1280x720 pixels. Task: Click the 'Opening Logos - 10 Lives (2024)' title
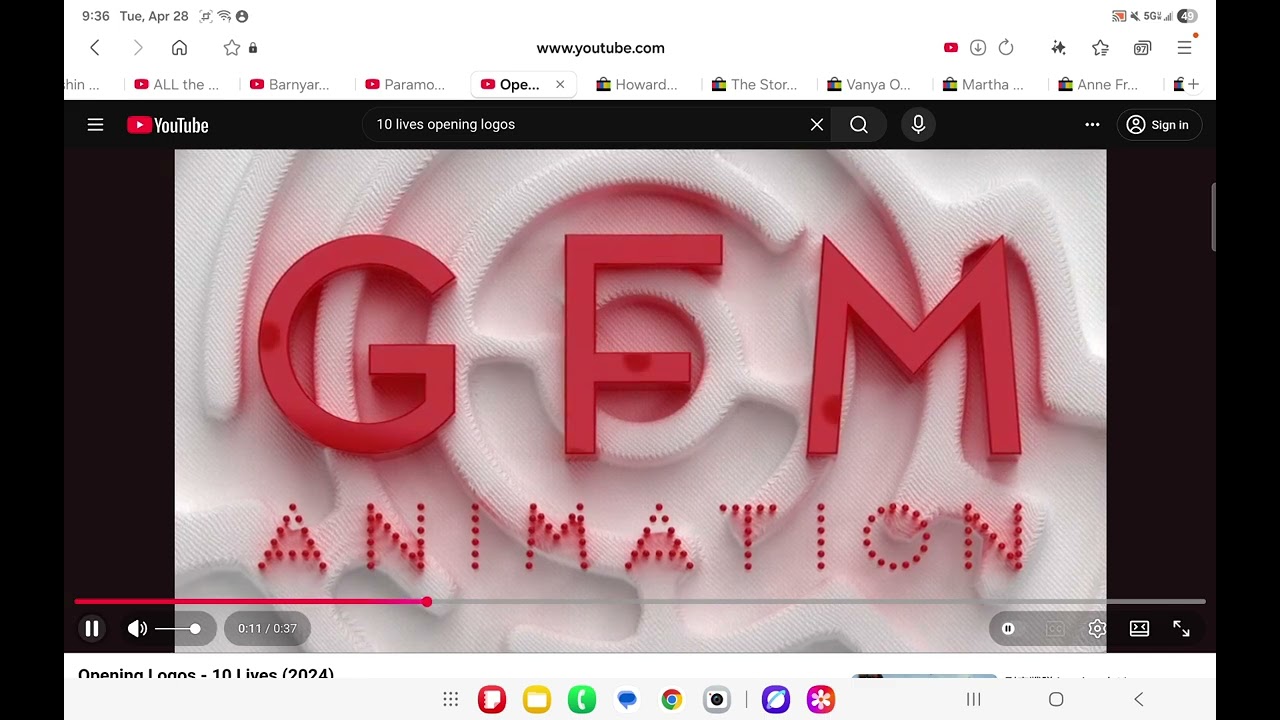(206, 674)
